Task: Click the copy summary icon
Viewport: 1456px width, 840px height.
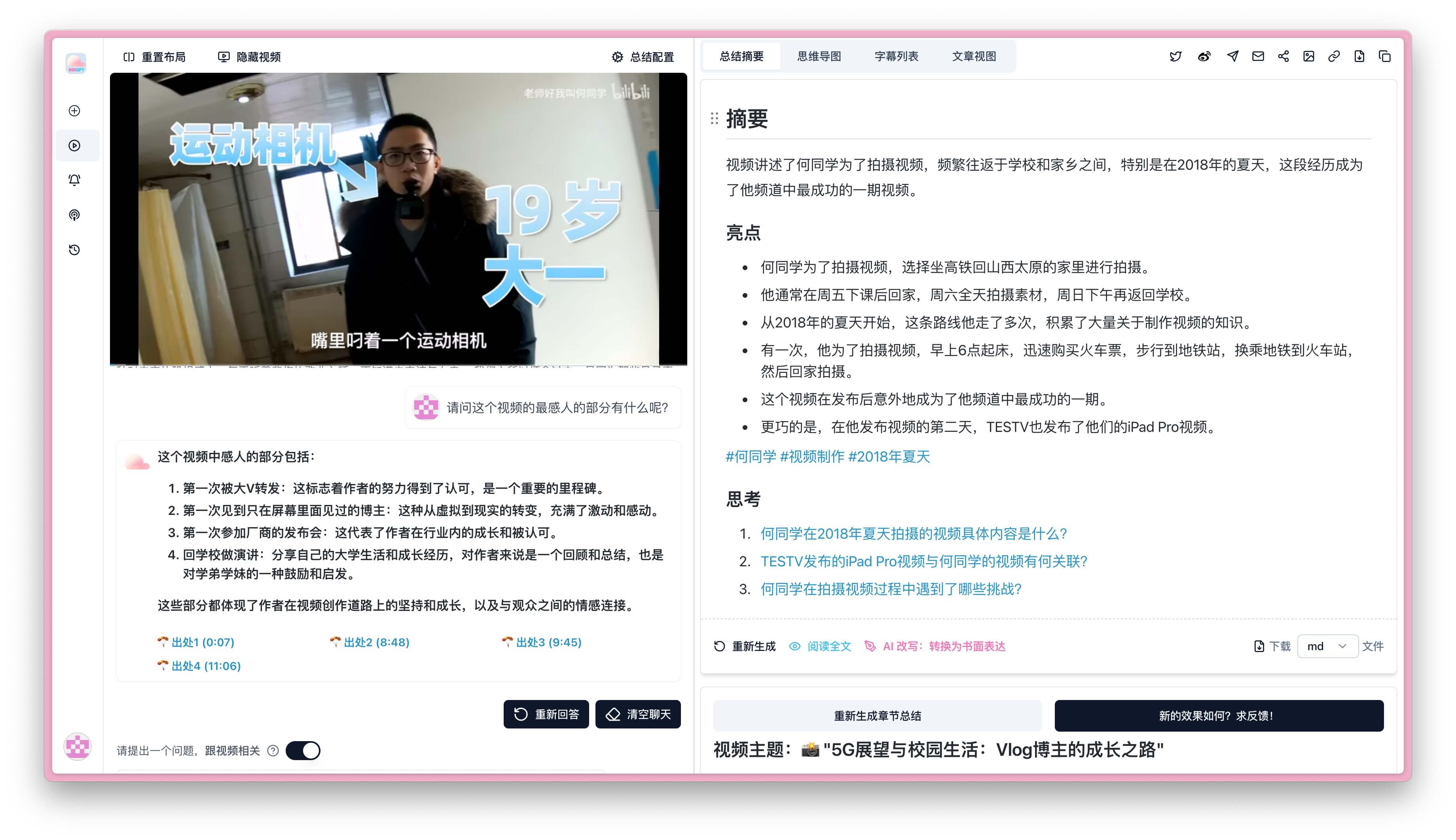Action: tap(1384, 57)
